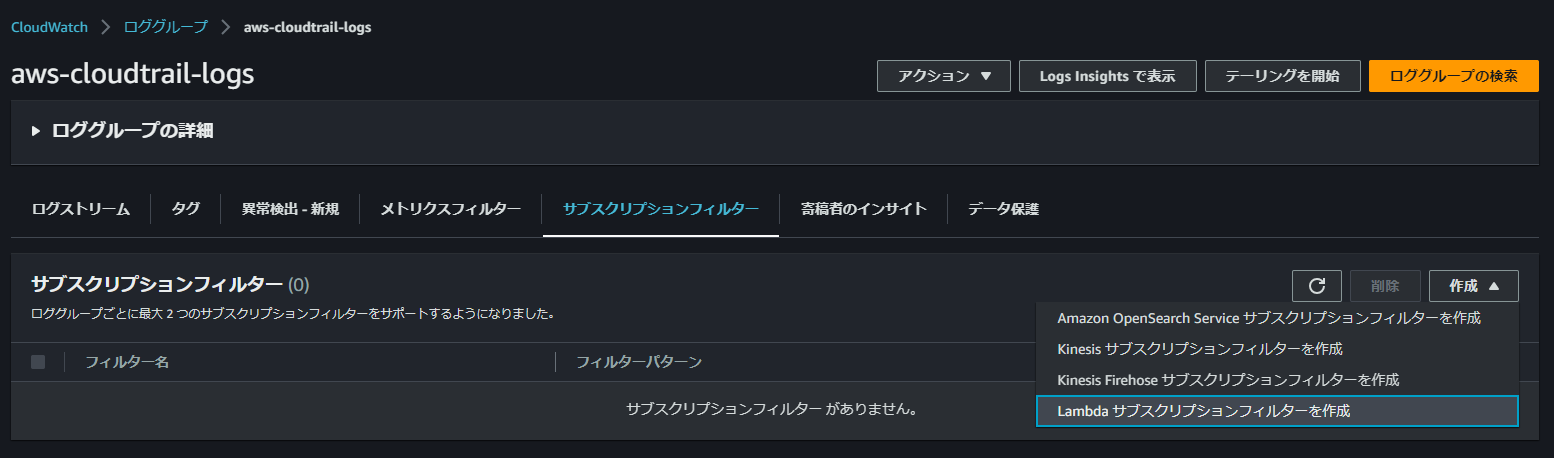Screen dimensions: 1554x458
Task: Click the refresh subscription filters icon
Action: tap(1316, 286)
